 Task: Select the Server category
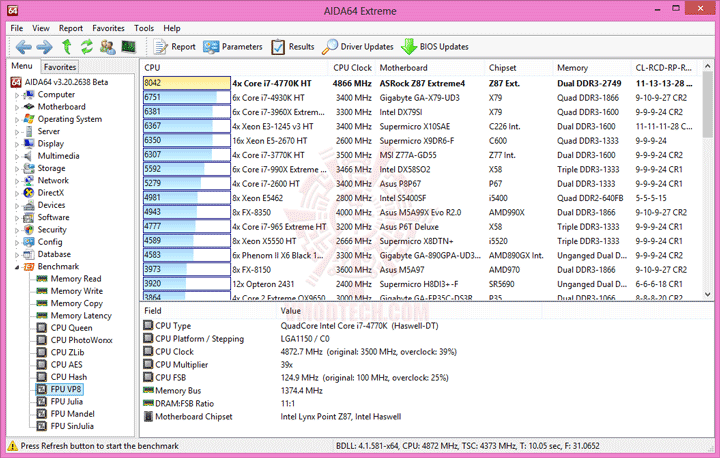coord(49,131)
